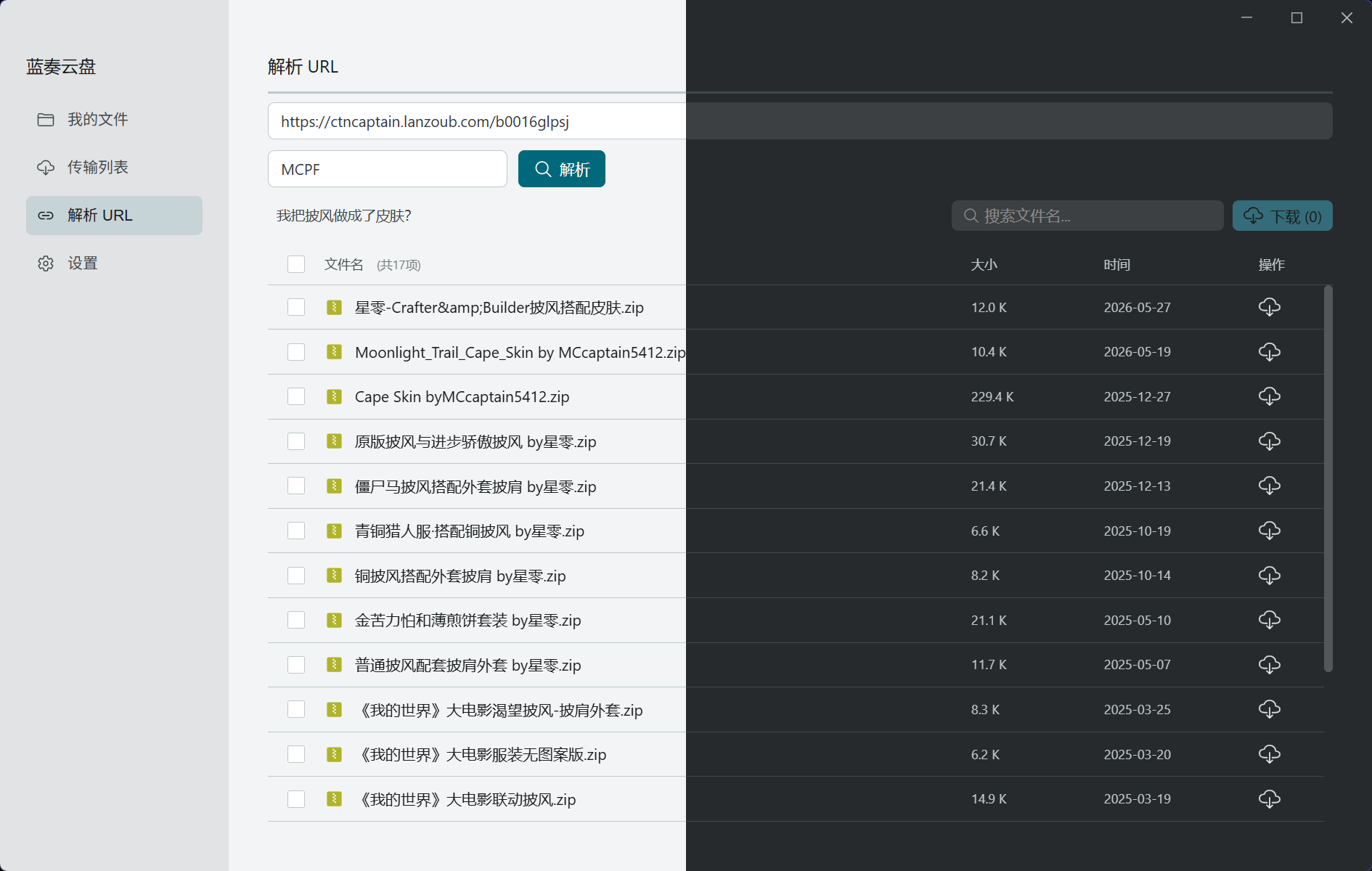Click the zip icon beside 铜披风搭配外套披肩
1372x871 pixels.
pos(334,576)
